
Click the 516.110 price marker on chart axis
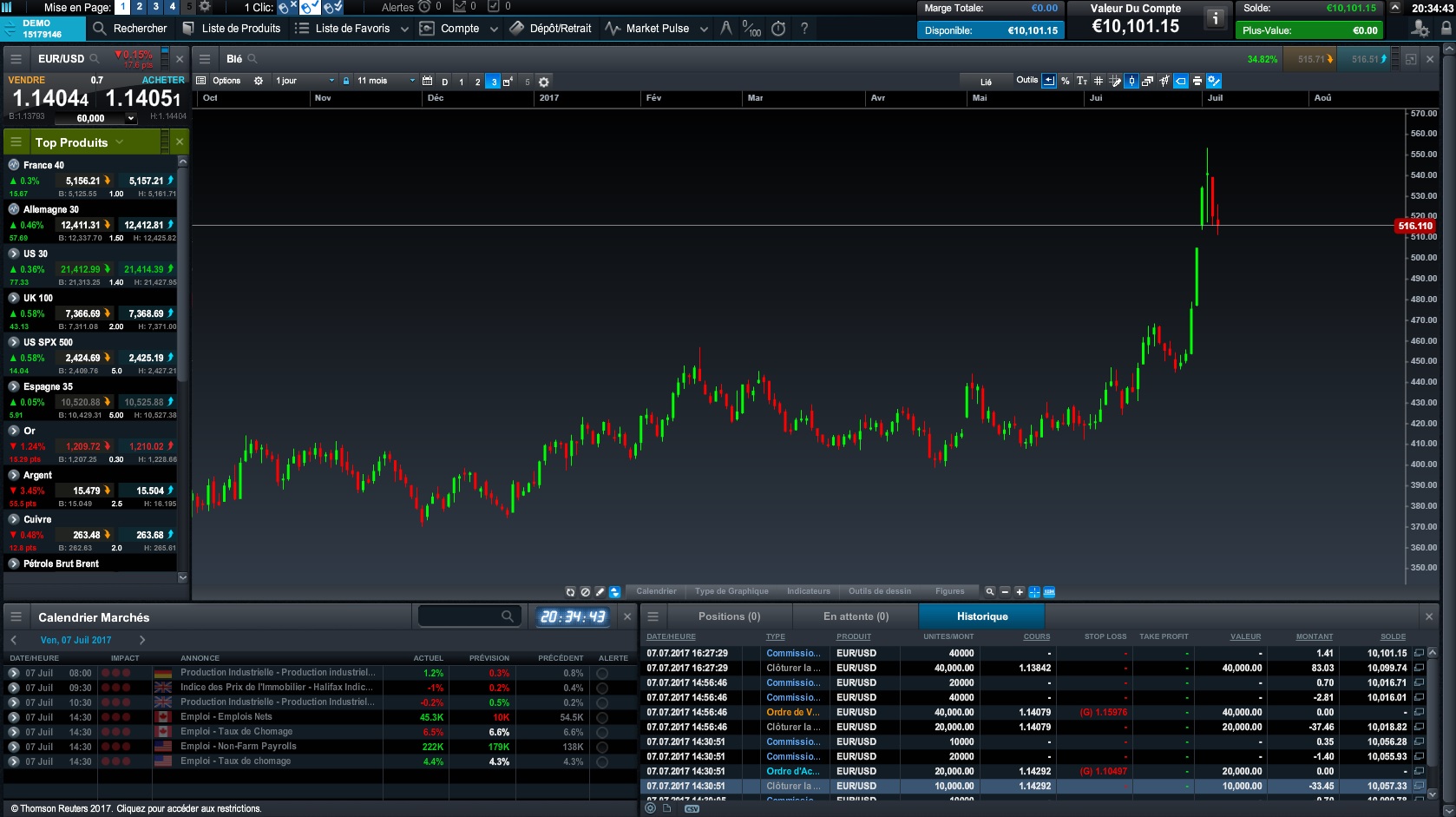[x=1414, y=226]
